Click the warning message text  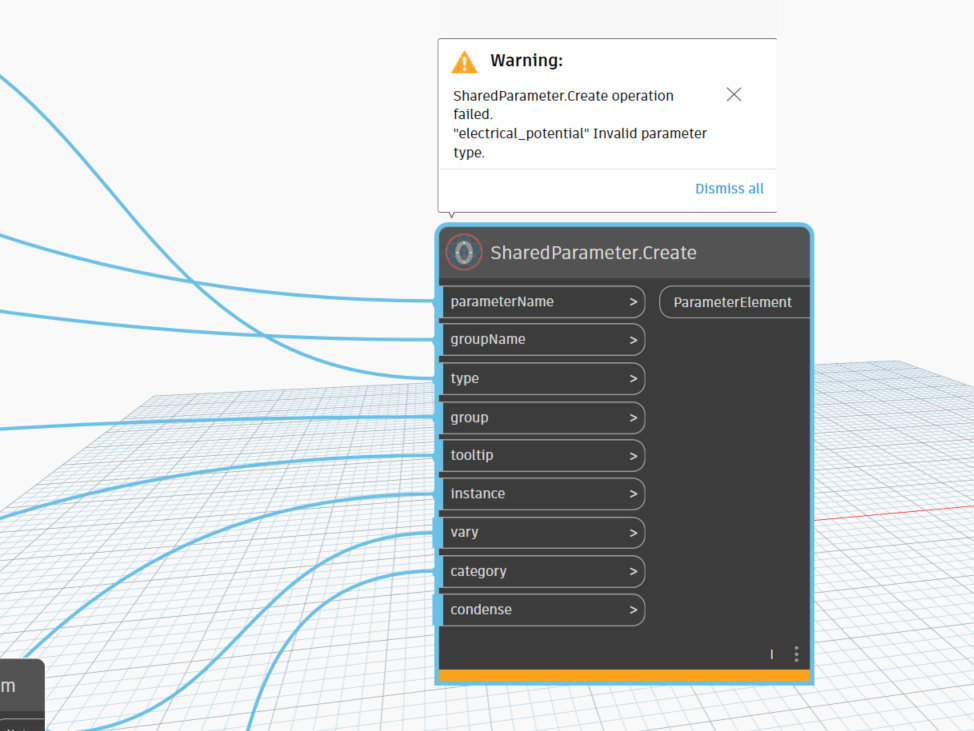[x=580, y=124]
